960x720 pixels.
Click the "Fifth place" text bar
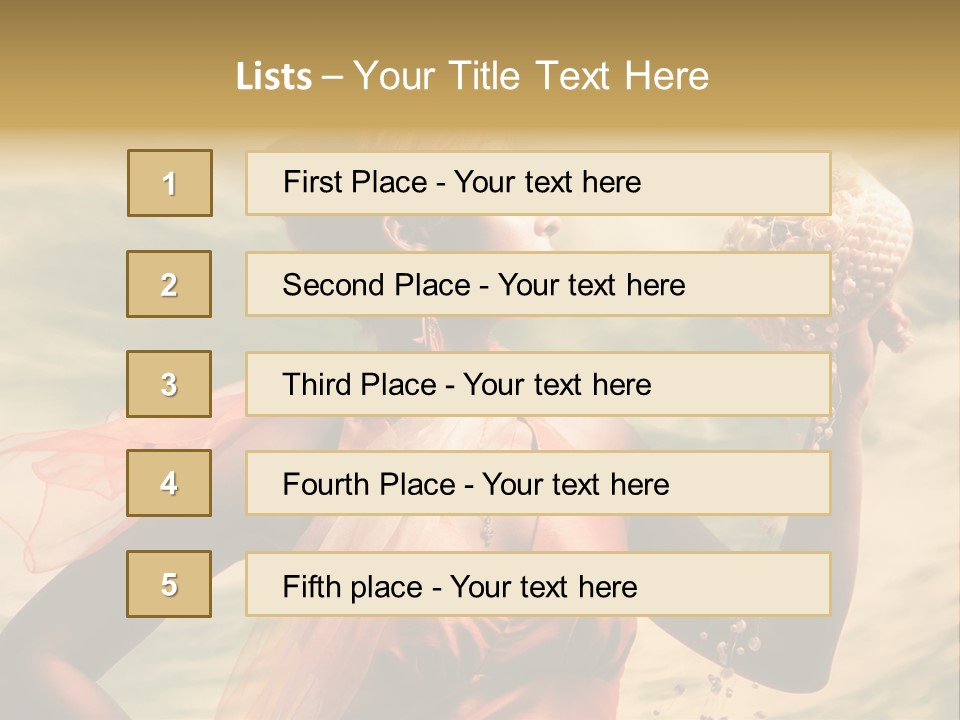(538, 585)
